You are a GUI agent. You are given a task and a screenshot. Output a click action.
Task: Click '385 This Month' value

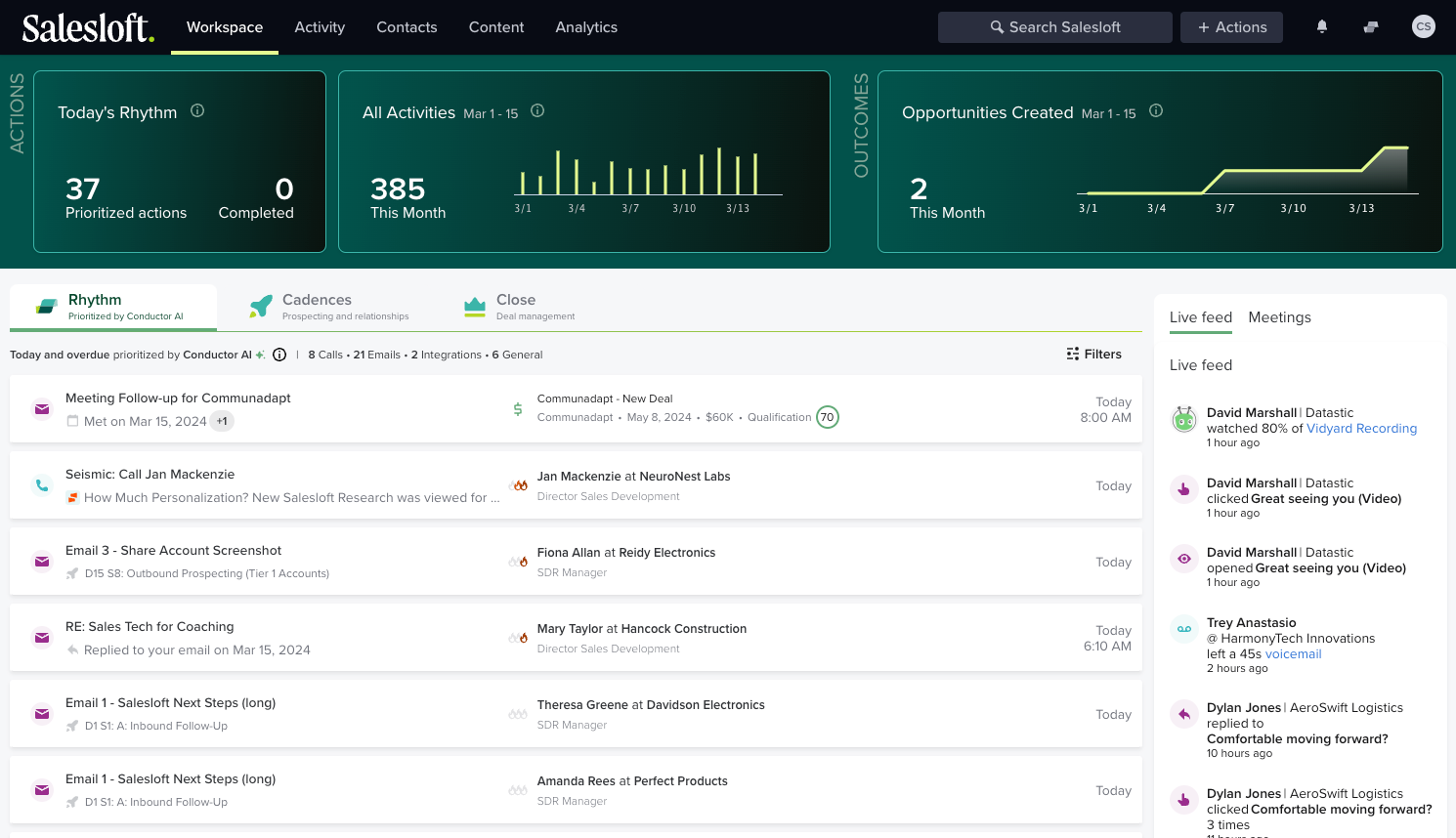(407, 198)
